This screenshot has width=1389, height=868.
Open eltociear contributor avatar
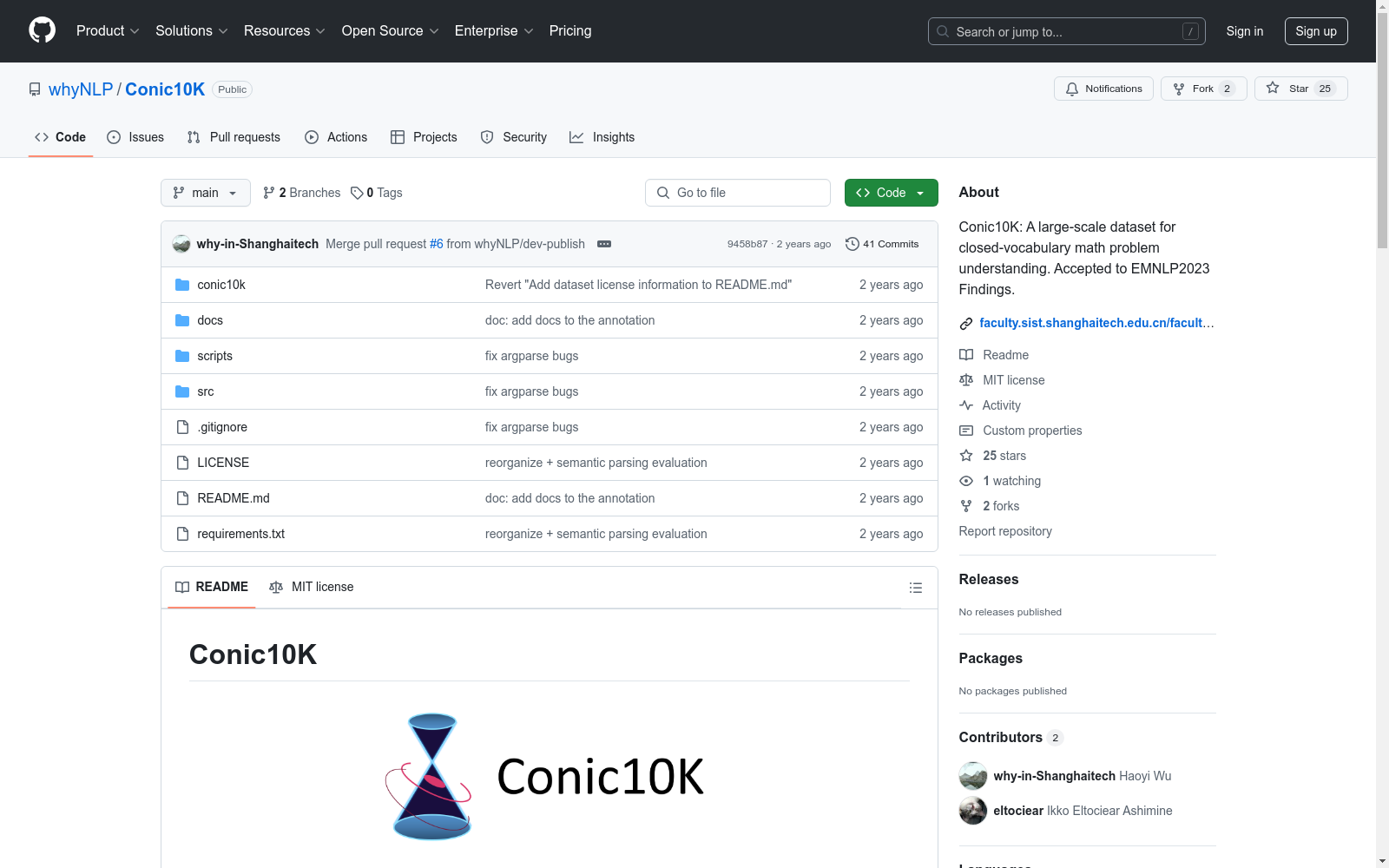pyautogui.click(x=973, y=811)
